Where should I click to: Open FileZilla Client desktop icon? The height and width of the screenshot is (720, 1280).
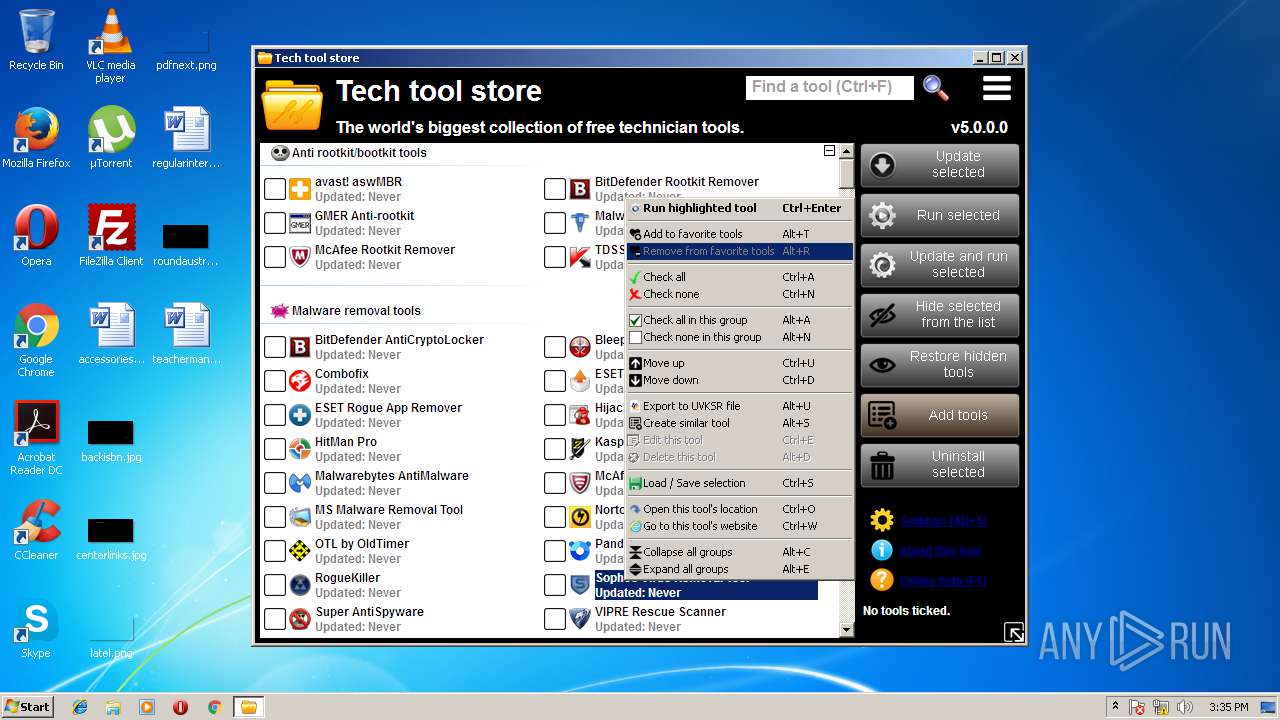[111, 235]
